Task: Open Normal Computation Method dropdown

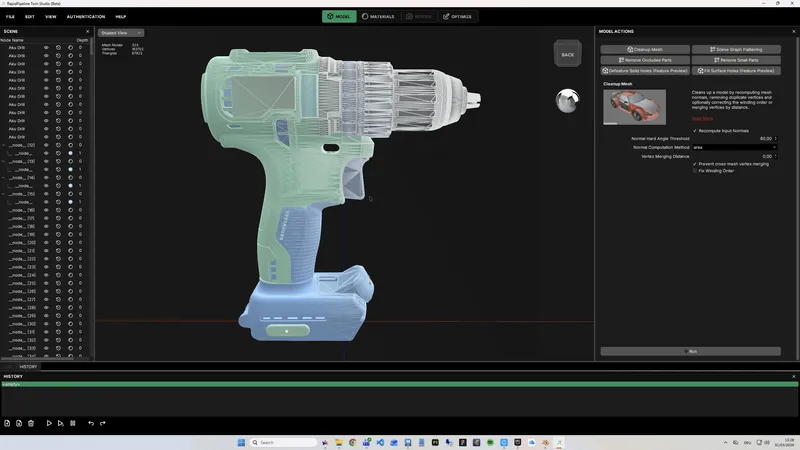Action: point(733,147)
